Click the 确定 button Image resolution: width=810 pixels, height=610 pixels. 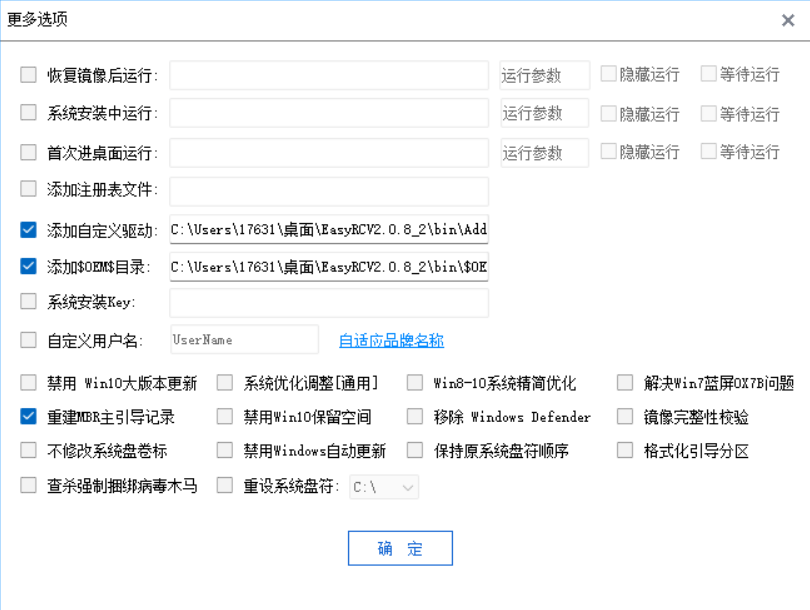pyautogui.click(x=400, y=549)
